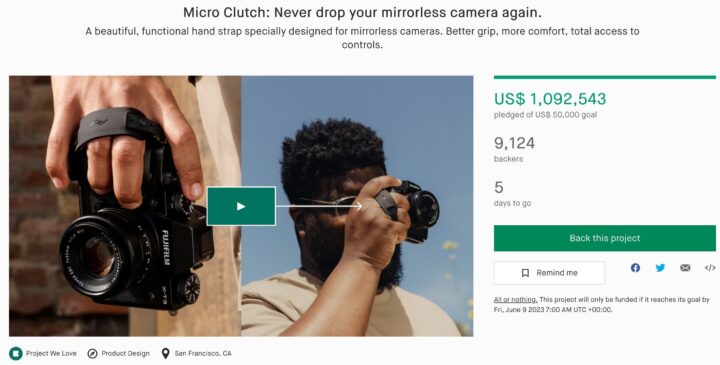Click the US$ 1,092,543 pledged amount
The image size is (720, 365).
click(550, 99)
